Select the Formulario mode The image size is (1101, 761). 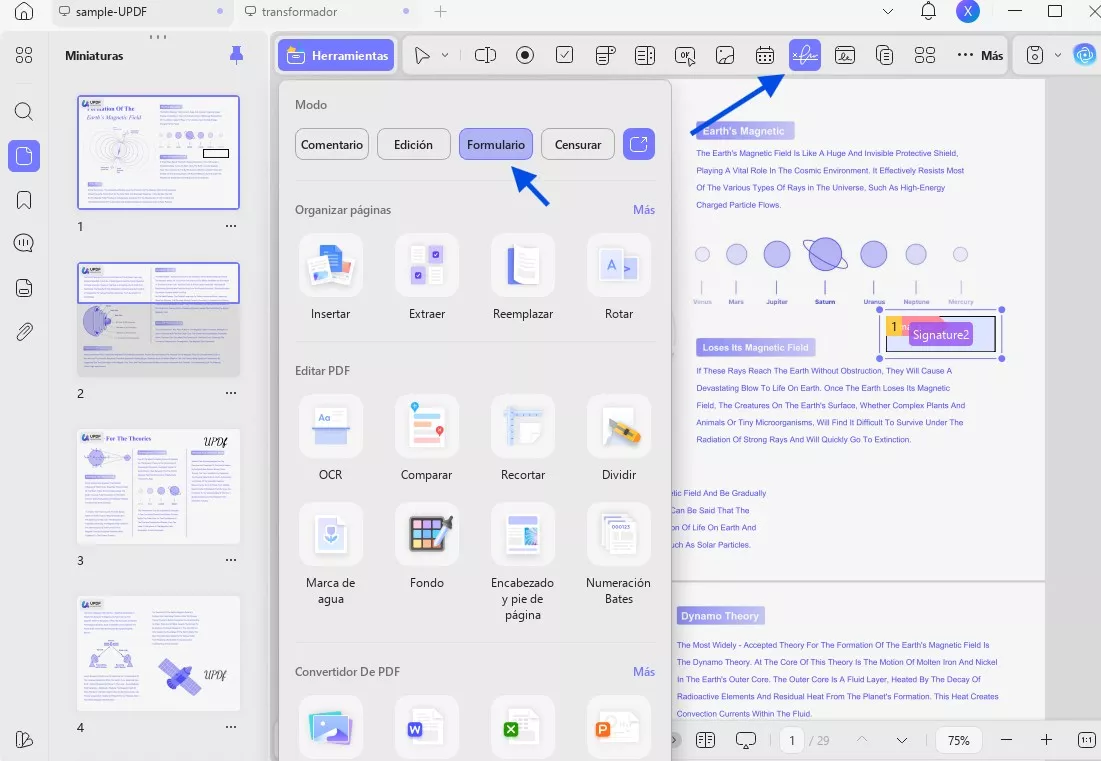[496, 145]
